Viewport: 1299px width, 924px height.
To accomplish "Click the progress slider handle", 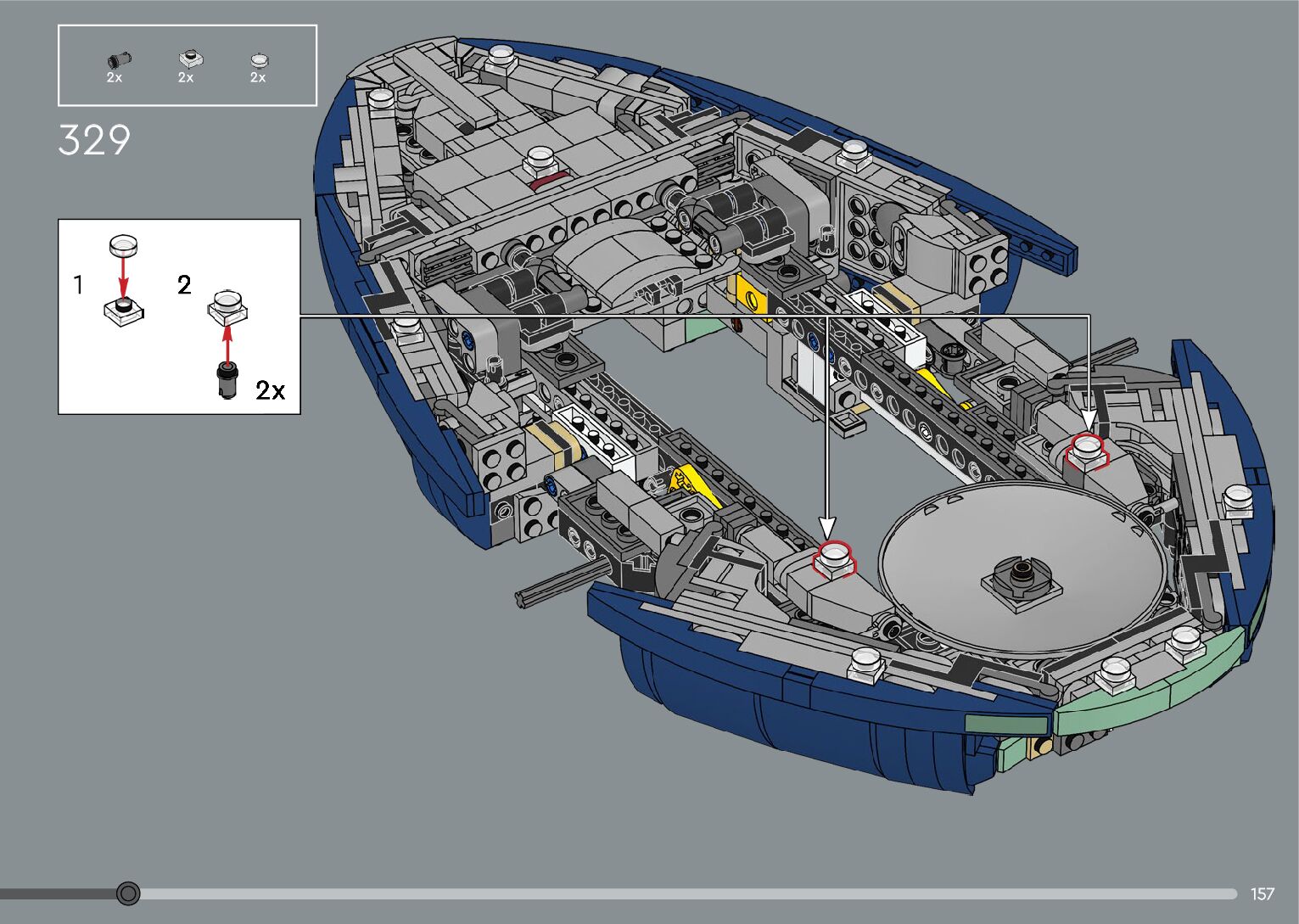I will pos(128,893).
